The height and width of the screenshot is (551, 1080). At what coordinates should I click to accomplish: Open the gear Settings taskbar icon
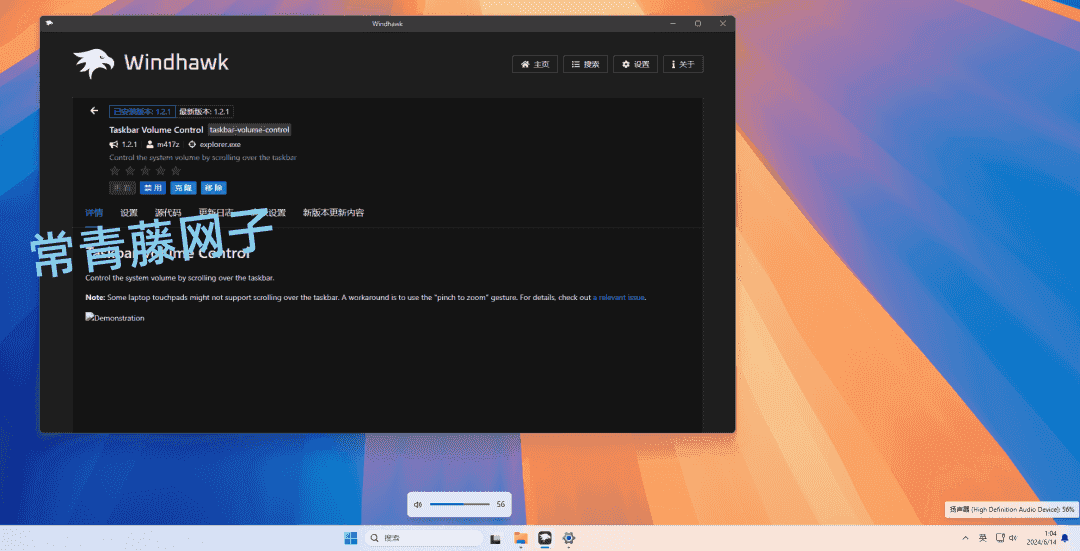tap(568, 538)
